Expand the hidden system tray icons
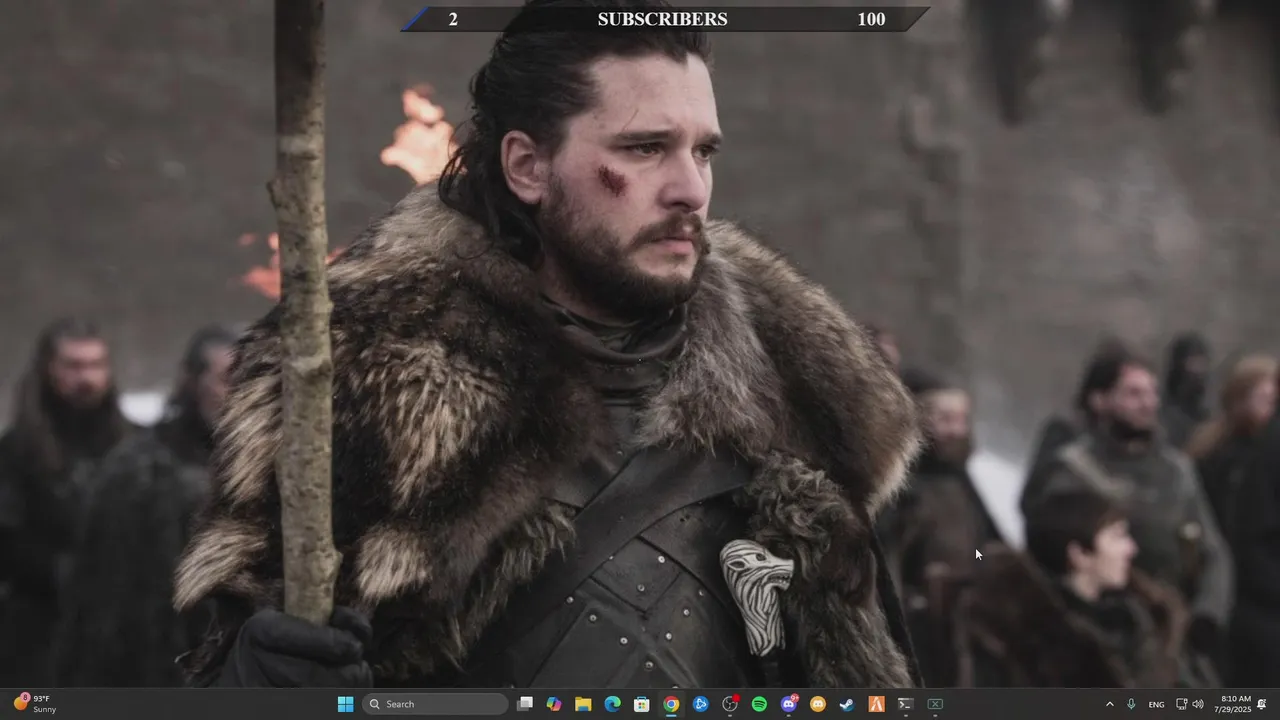Viewport: 1280px width, 720px height. point(1109,704)
